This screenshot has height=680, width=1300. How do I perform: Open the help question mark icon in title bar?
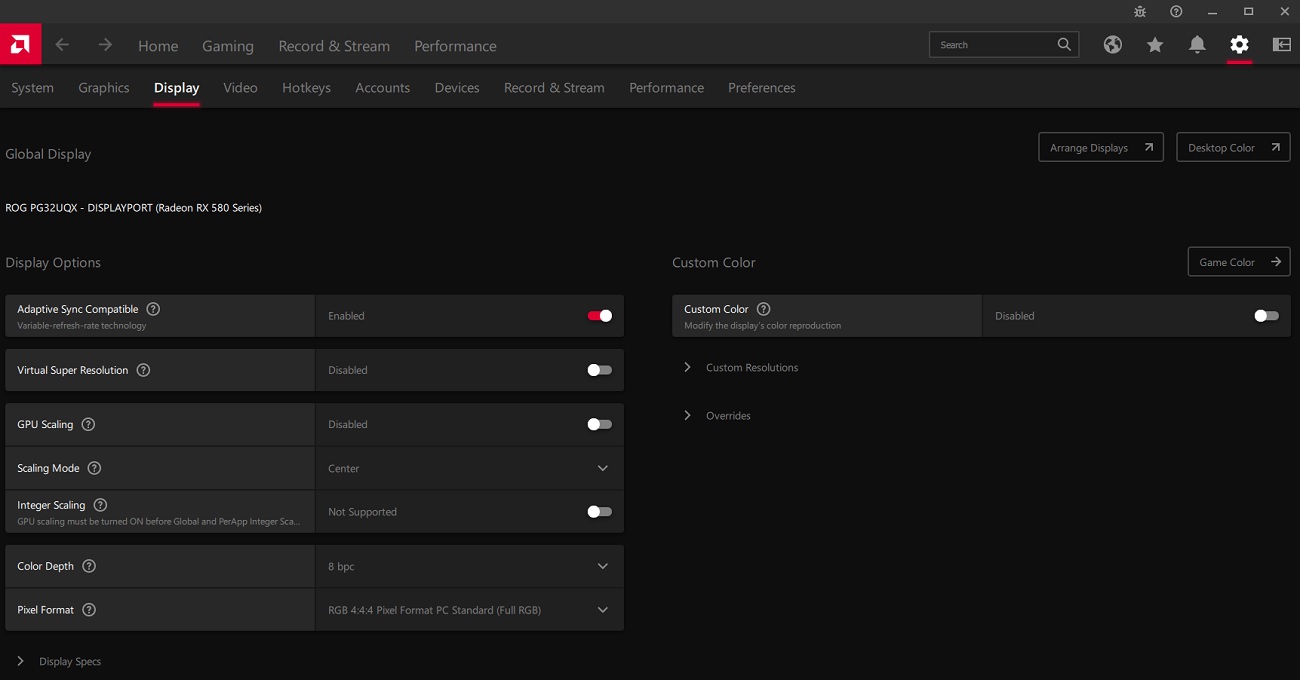(1176, 12)
